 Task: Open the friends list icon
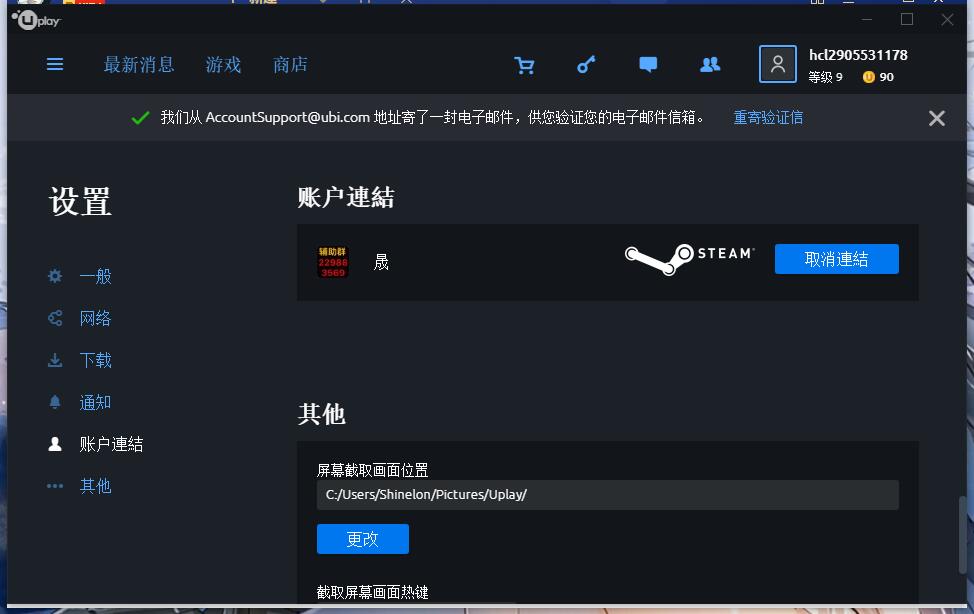[x=710, y=65]
